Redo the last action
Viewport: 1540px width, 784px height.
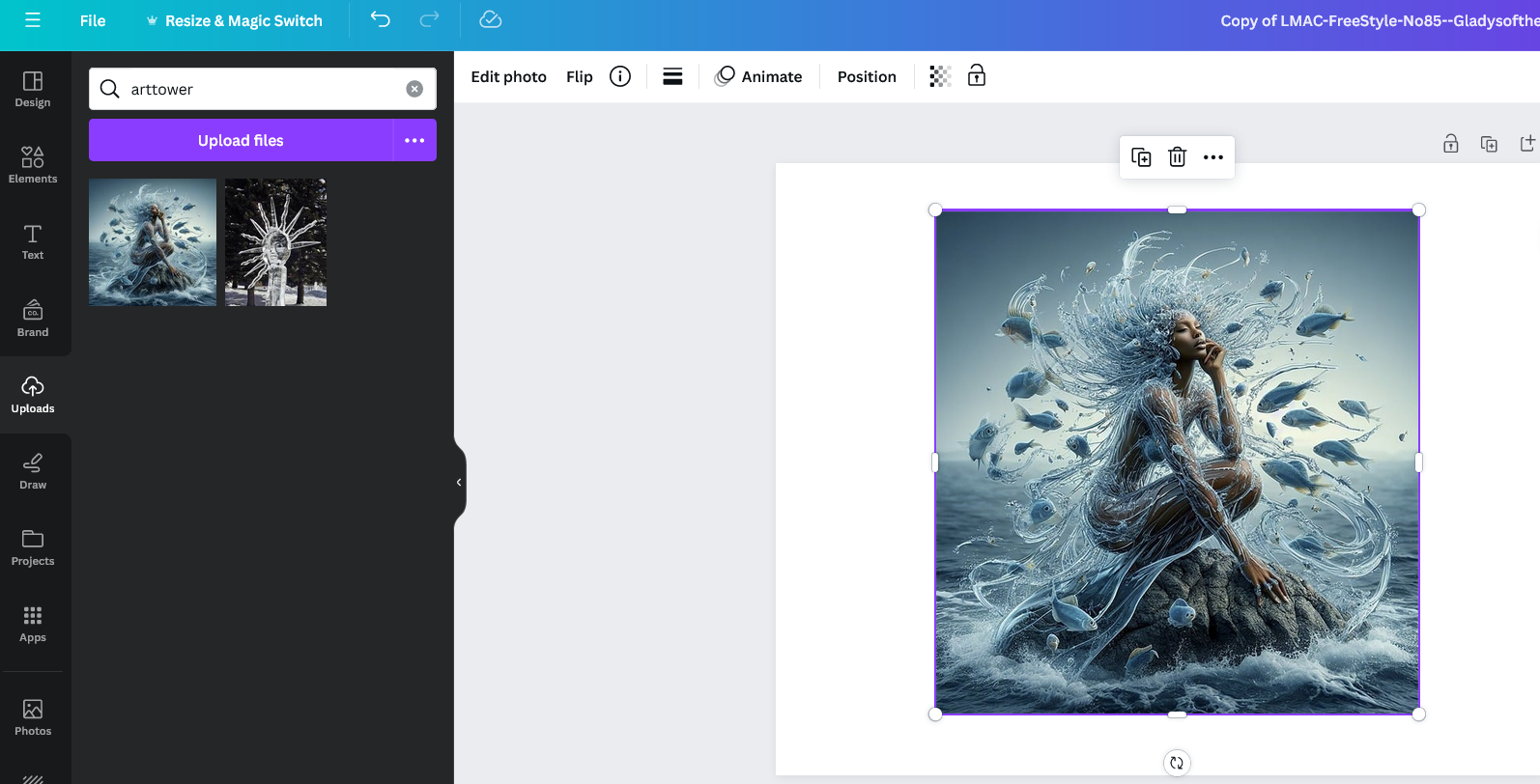coord(429,19)
